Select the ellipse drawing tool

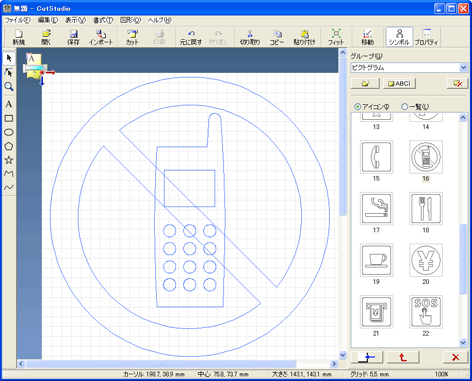click(x=9, y=132)
